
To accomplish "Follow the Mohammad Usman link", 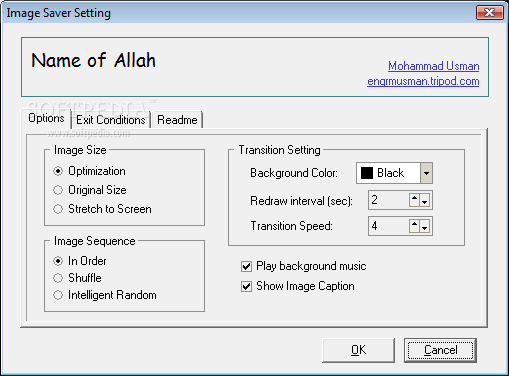I will (x=434, y=66).
